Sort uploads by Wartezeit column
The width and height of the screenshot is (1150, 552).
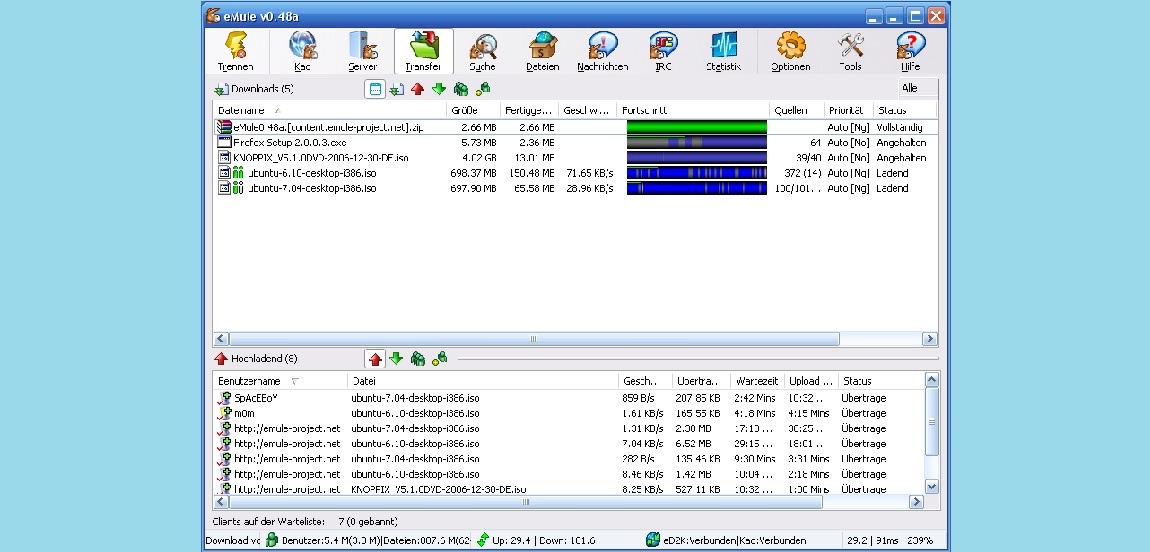(757, 381)
